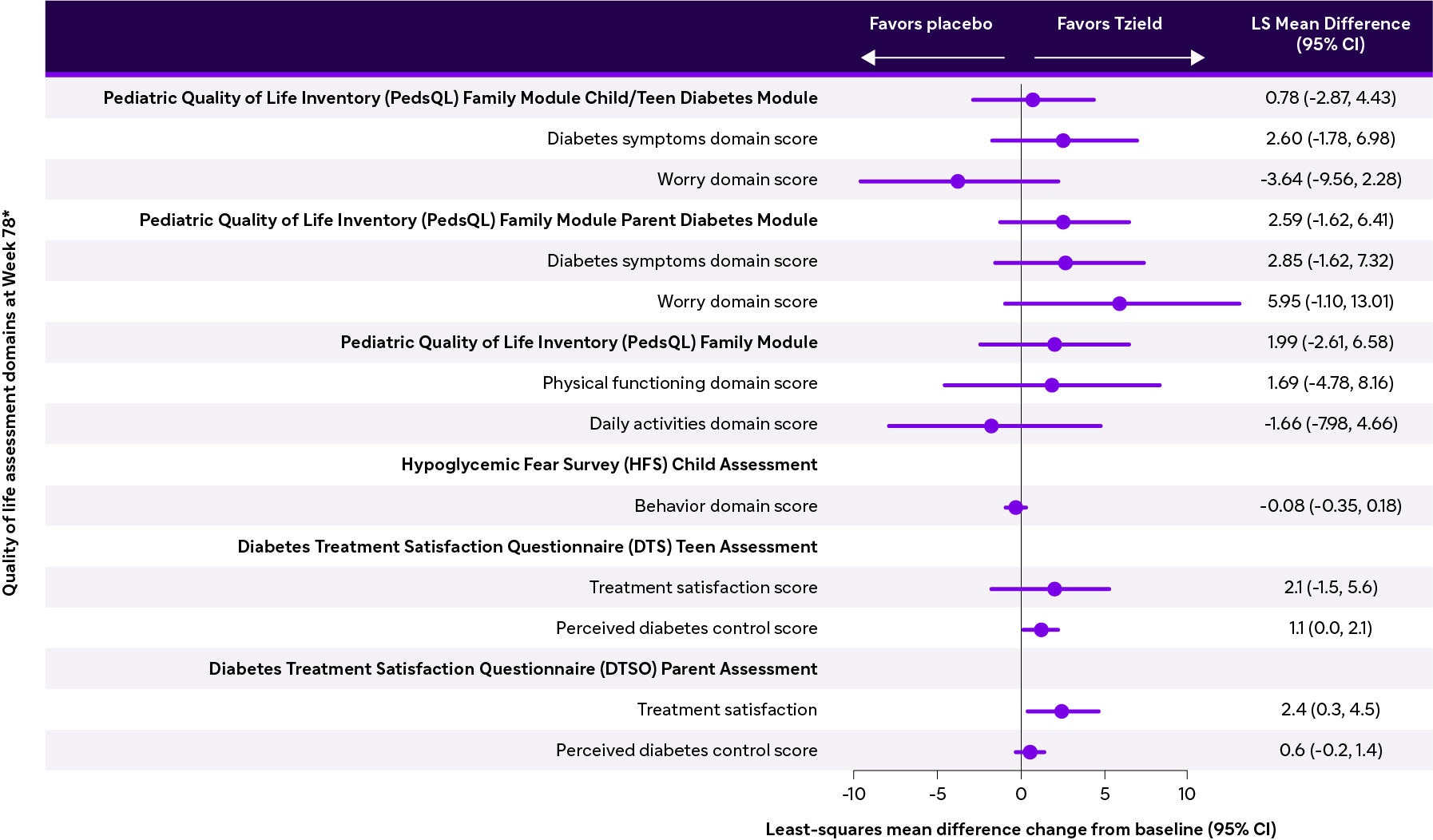This screenshot has width=1433, height=840.
Task: Click the Daily activities domain data point
Action: click(991, 426)
